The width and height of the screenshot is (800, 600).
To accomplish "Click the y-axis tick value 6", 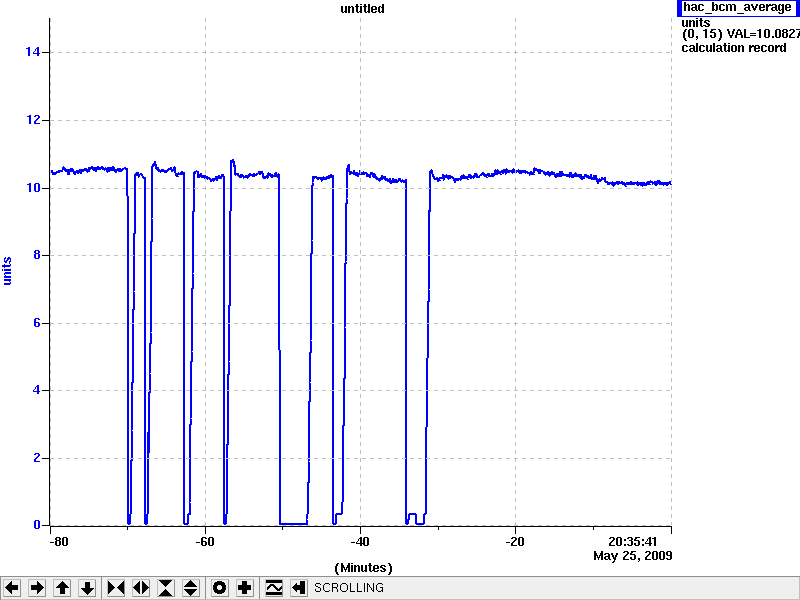I will 37,323.
